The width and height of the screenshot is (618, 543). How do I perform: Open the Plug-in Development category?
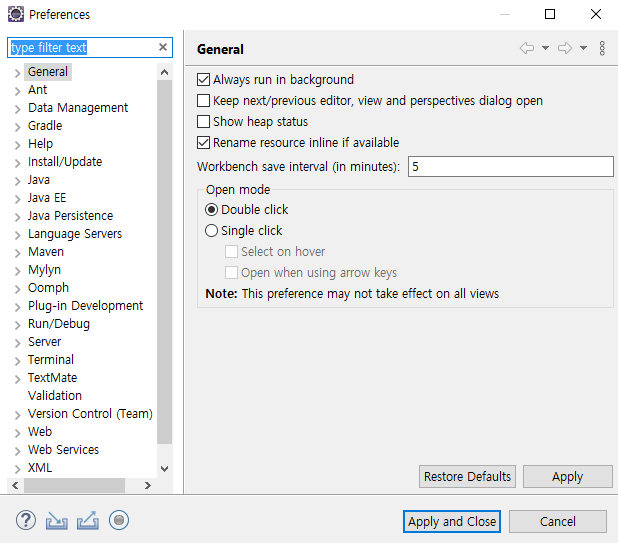(86, 306)
